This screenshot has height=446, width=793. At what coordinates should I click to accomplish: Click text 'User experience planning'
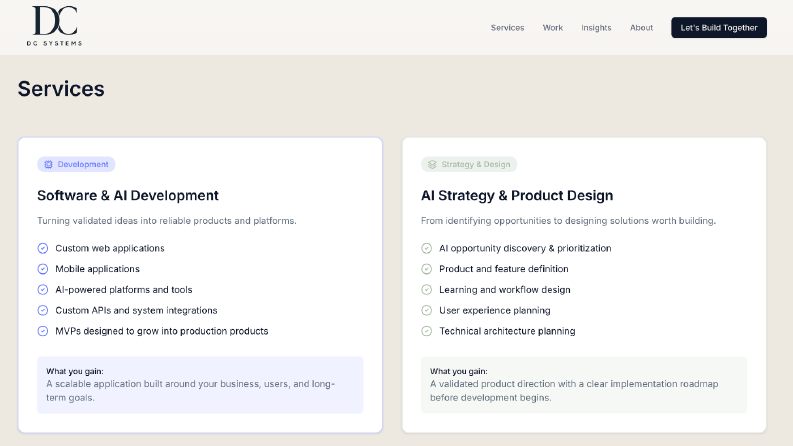pyautogui.click(x=495, y=310)
